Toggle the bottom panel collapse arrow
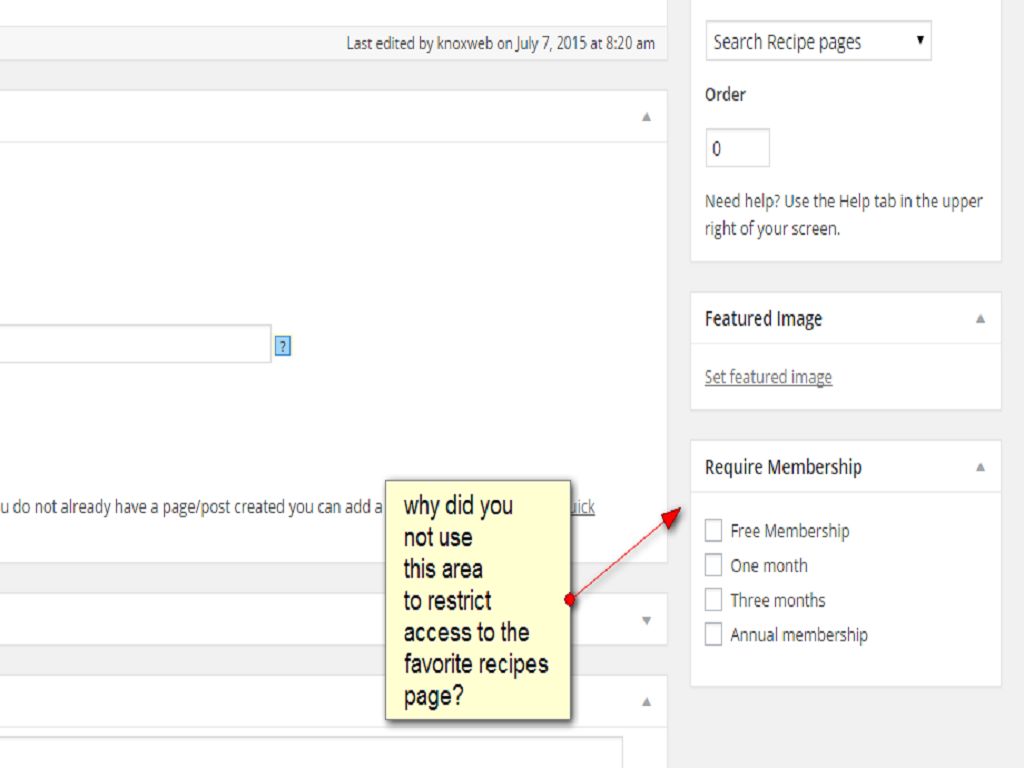The height and width of the screenshot is (768, 1024). click(x=646, y=701)
